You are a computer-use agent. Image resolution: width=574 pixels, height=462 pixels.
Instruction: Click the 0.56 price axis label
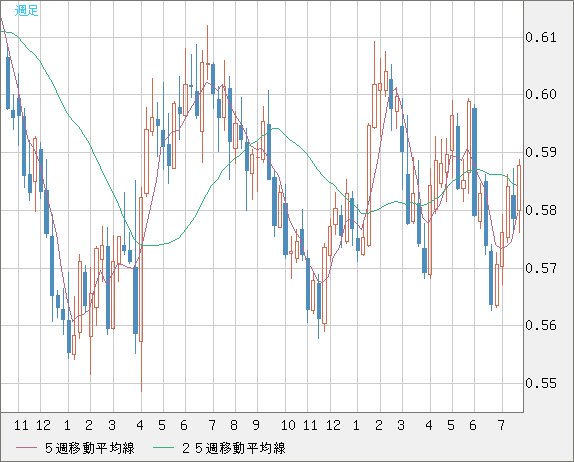(541, 325)
